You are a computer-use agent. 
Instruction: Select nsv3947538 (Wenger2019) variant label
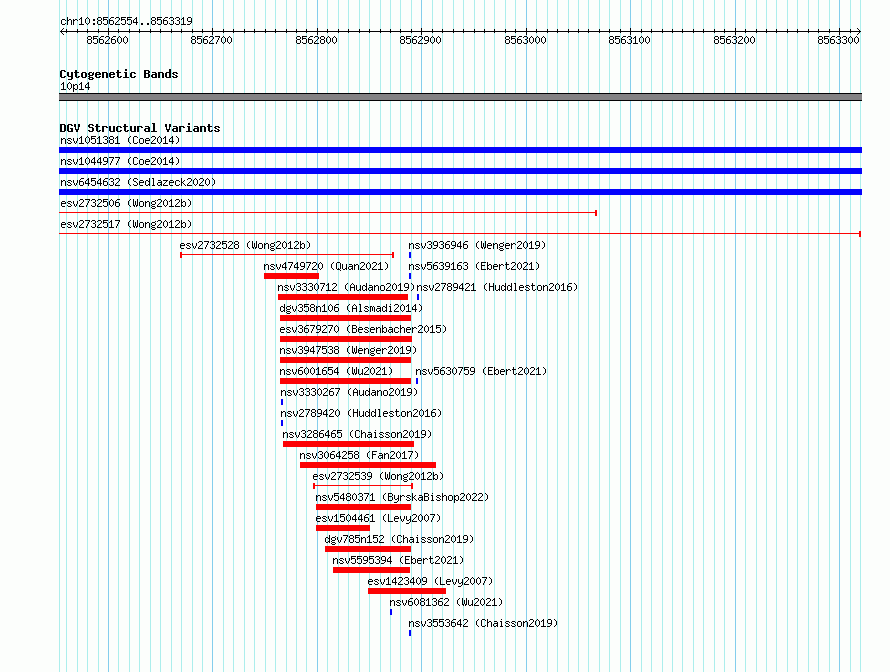tap(348, 350)
